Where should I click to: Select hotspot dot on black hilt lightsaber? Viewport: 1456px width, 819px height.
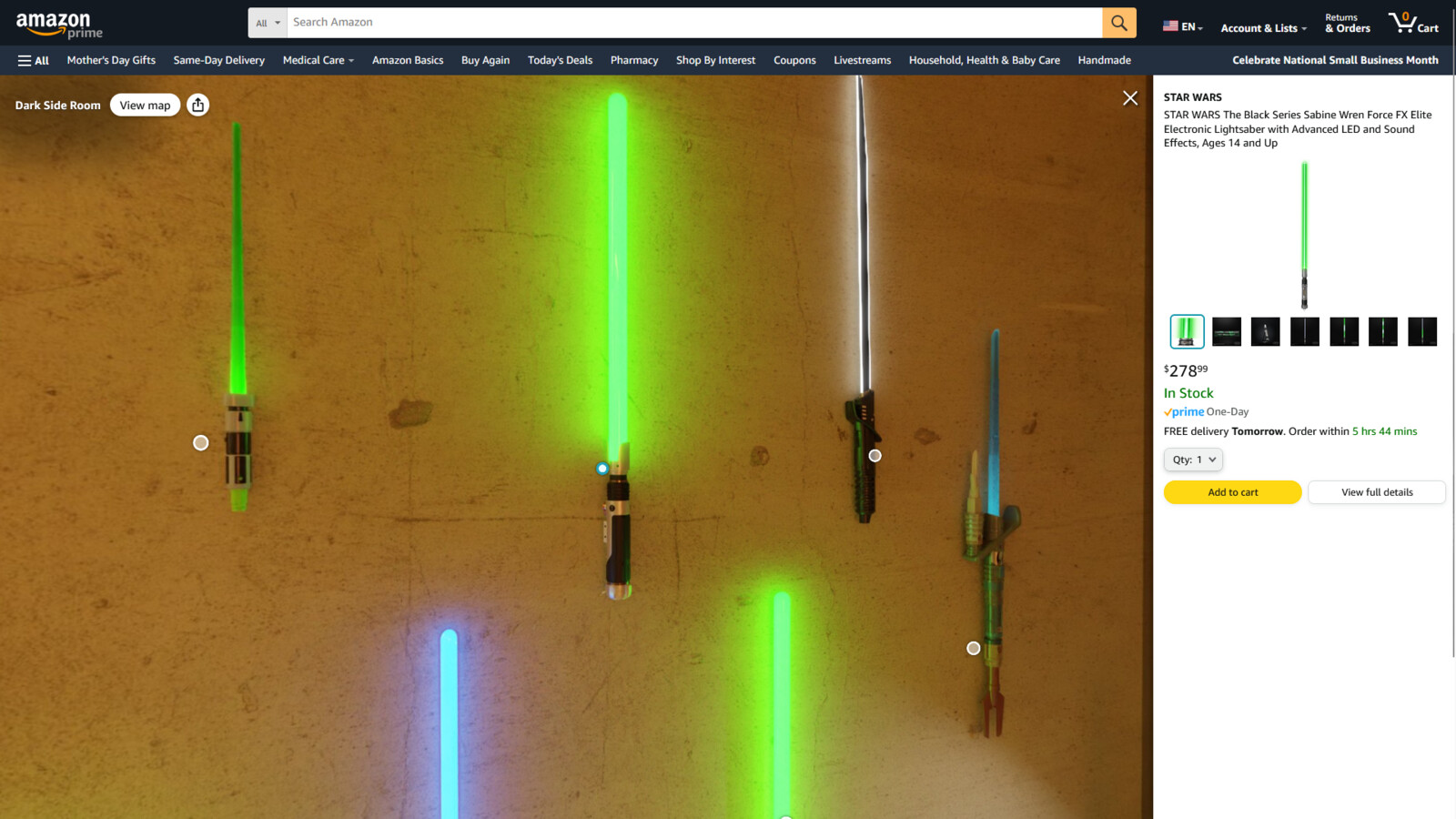pyautogui.click(x=875, y=456)
